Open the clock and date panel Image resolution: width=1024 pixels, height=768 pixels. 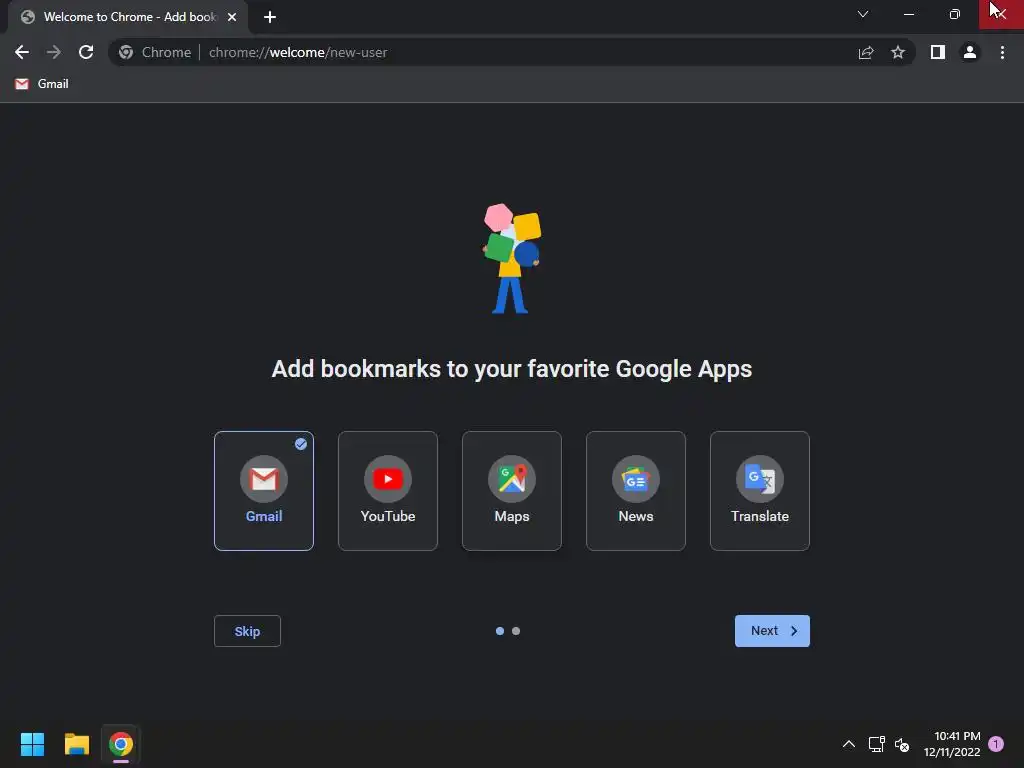[952, 744]
